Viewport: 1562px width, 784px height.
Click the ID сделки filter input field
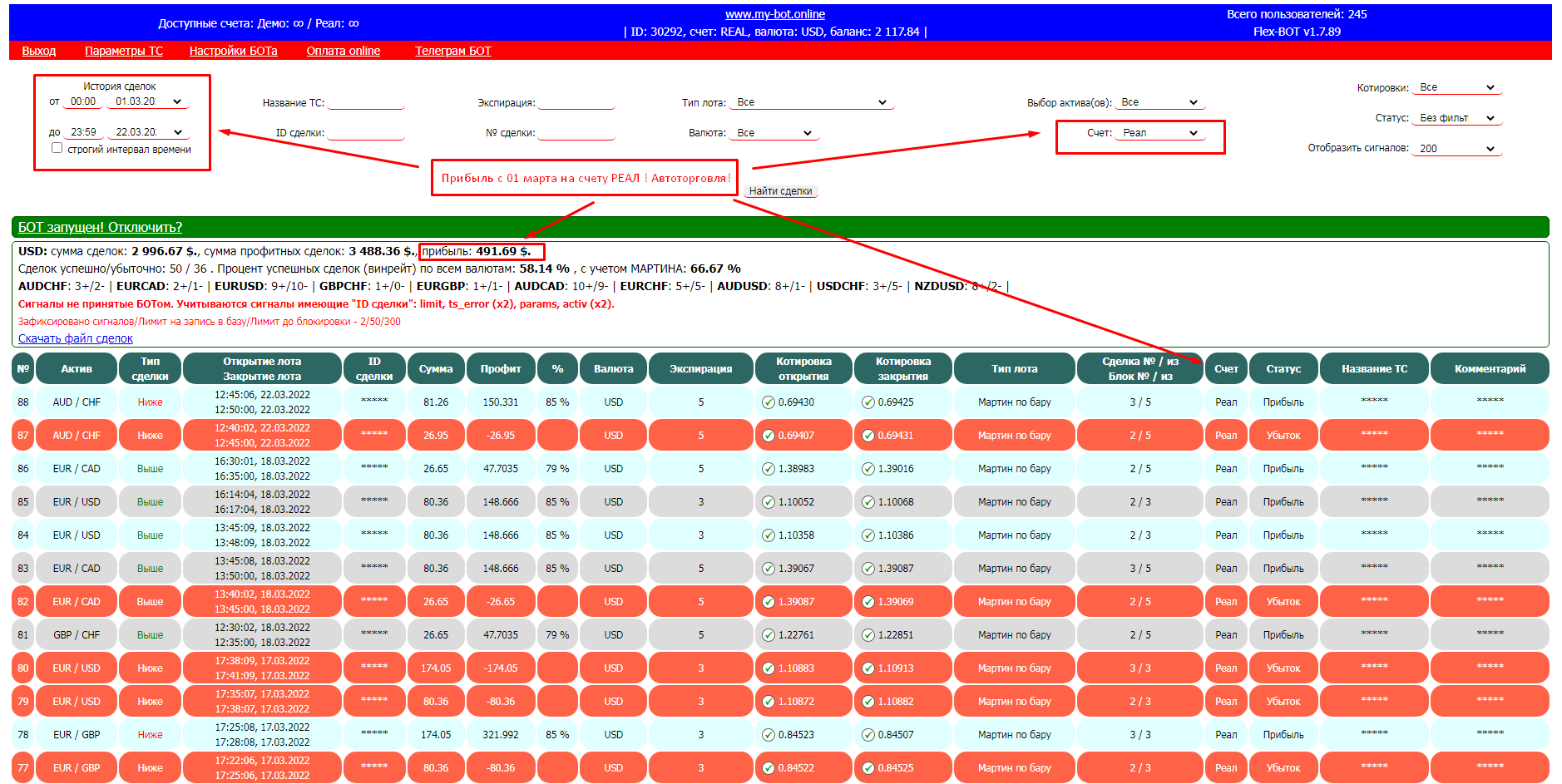click(366, 133)
